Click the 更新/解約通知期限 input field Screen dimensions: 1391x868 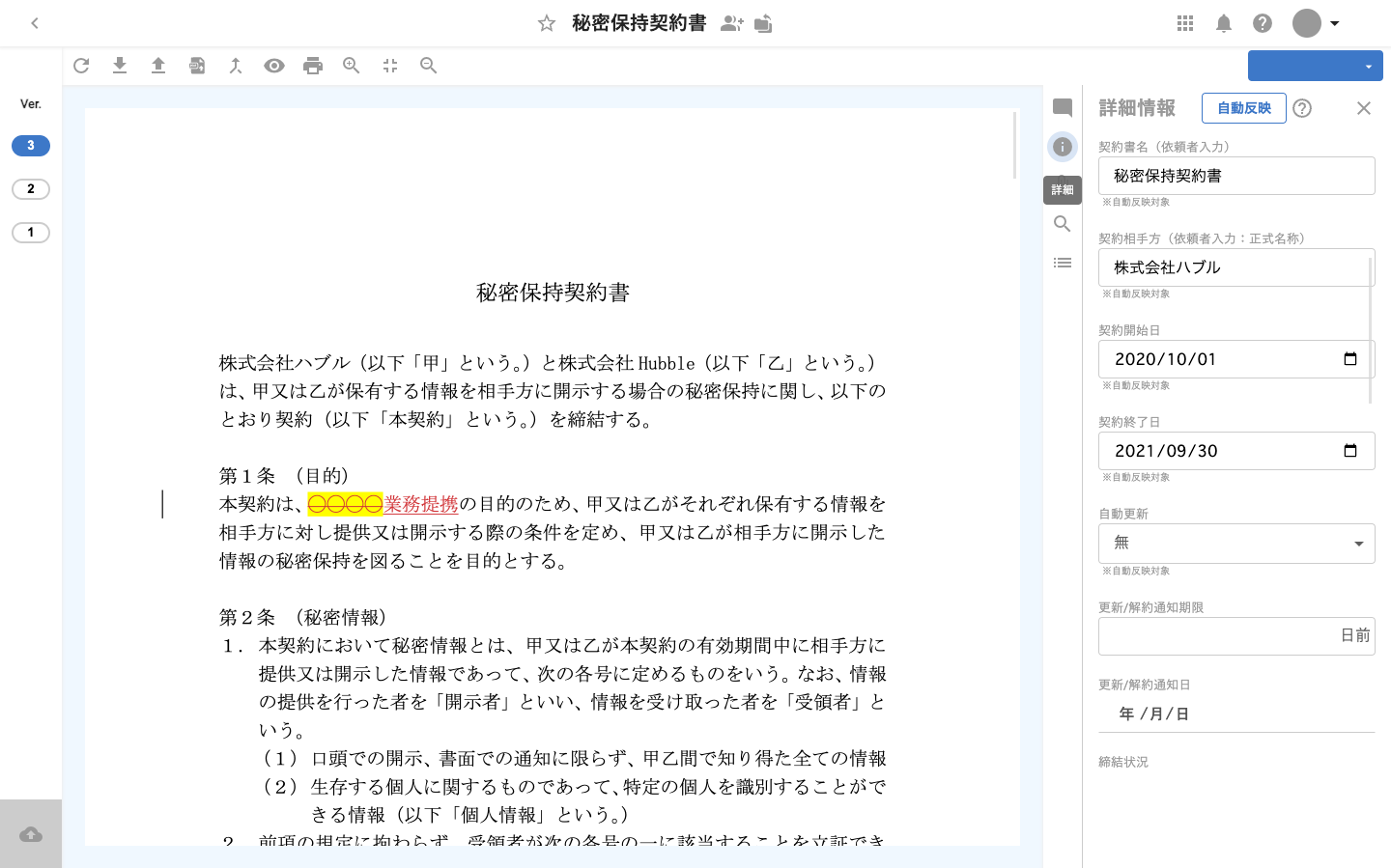coord(1217,636)
